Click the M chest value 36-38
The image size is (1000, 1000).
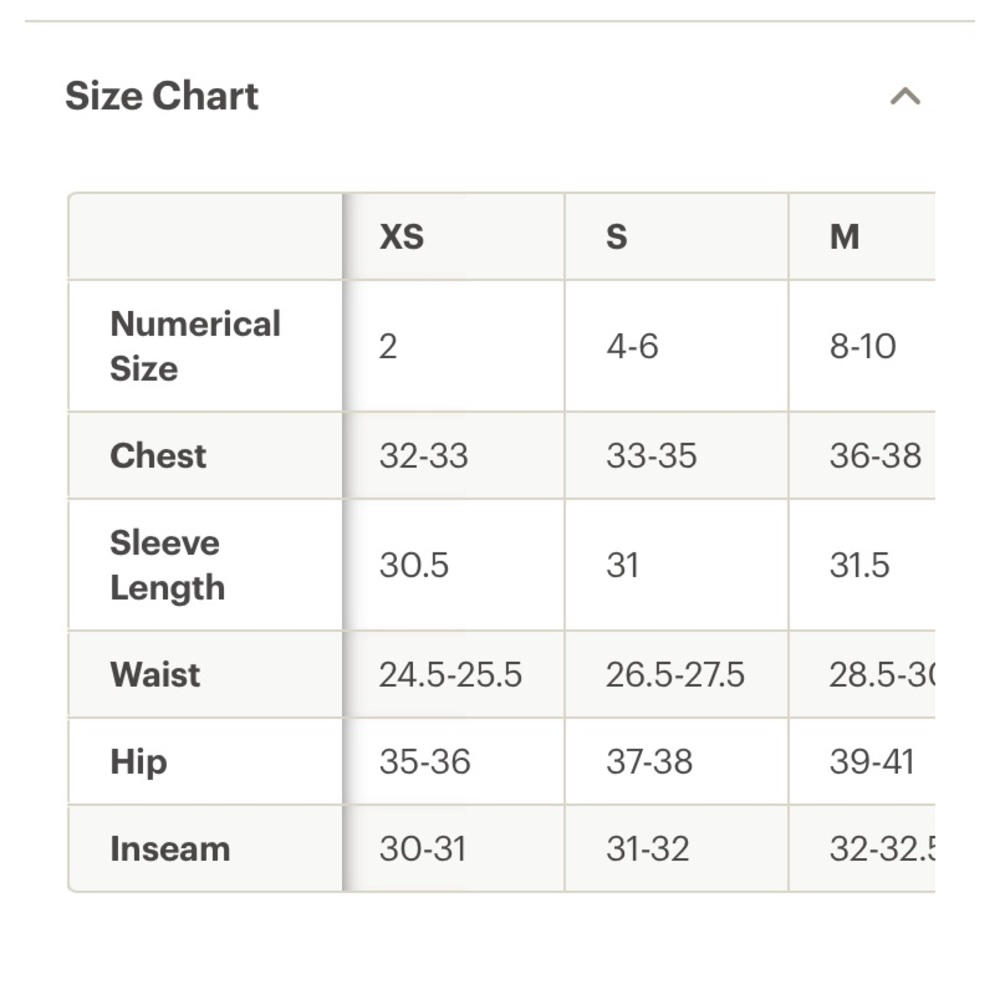click(875, 455)
